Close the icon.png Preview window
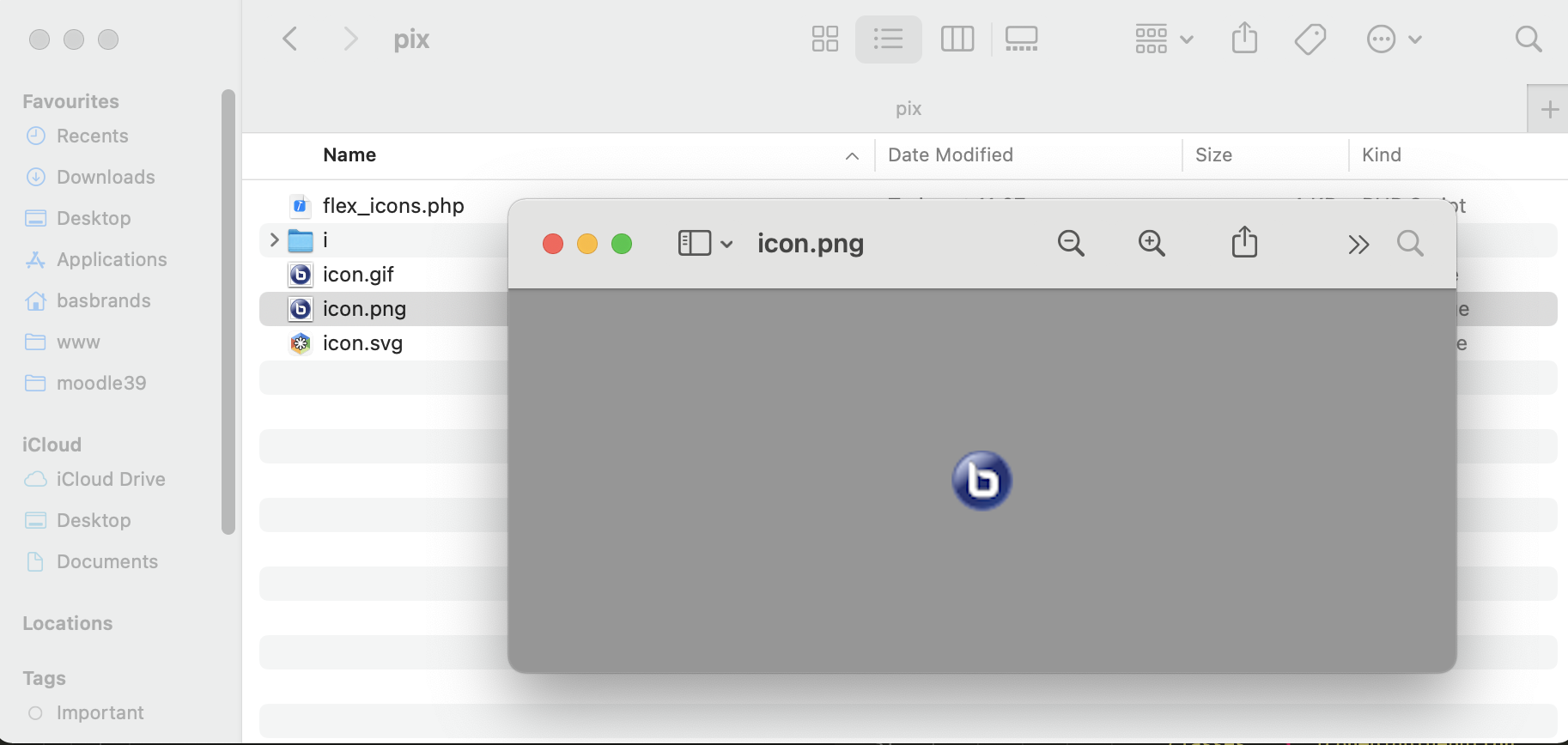Viewport: 1568px width, 745px height. click(x=553, y=245)
